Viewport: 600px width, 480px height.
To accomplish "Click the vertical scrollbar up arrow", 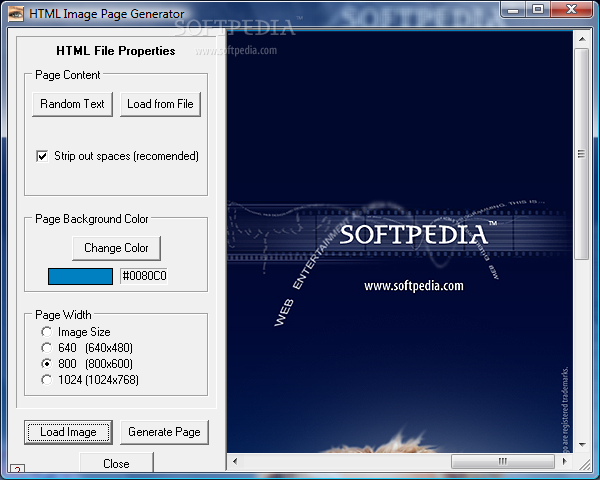I will pyautogui.click(x=582, y=39).
